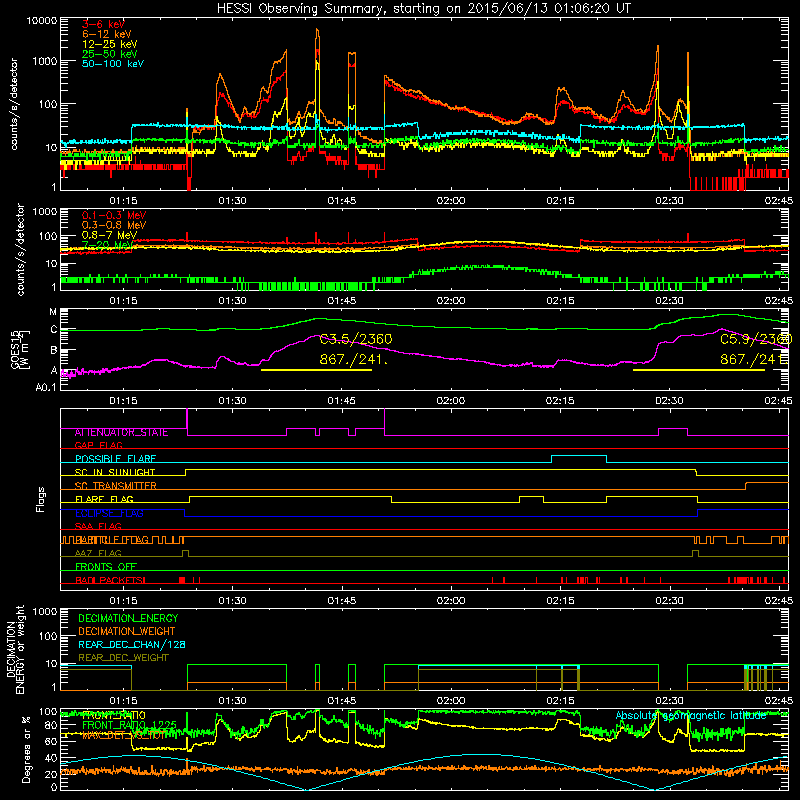This screenshot has width=800, height=800.
Task: Click the DECIMATION ENERGY or weight axis title
Action: pyautogui.click(x=15, y=649)
